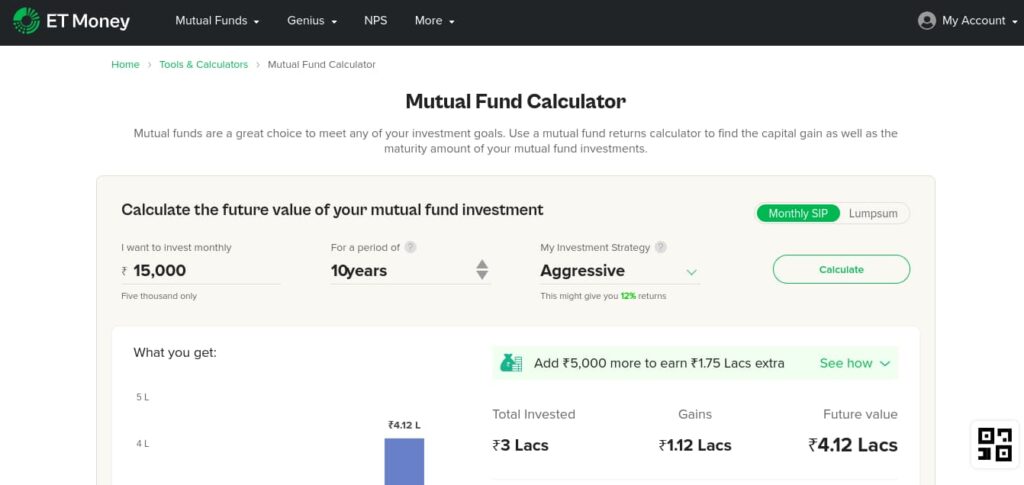The width and height of the screenshot is (1024, 485).
Task: Open the Aggressive investment strategy dropdown
Action: (619, 271)
